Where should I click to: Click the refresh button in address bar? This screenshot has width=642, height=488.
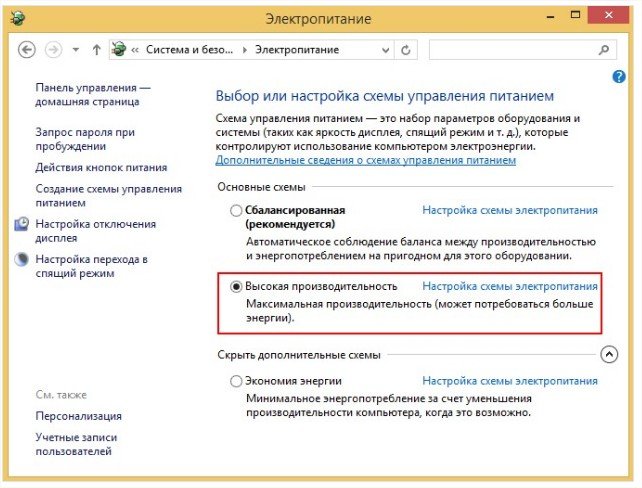point(406,49)
